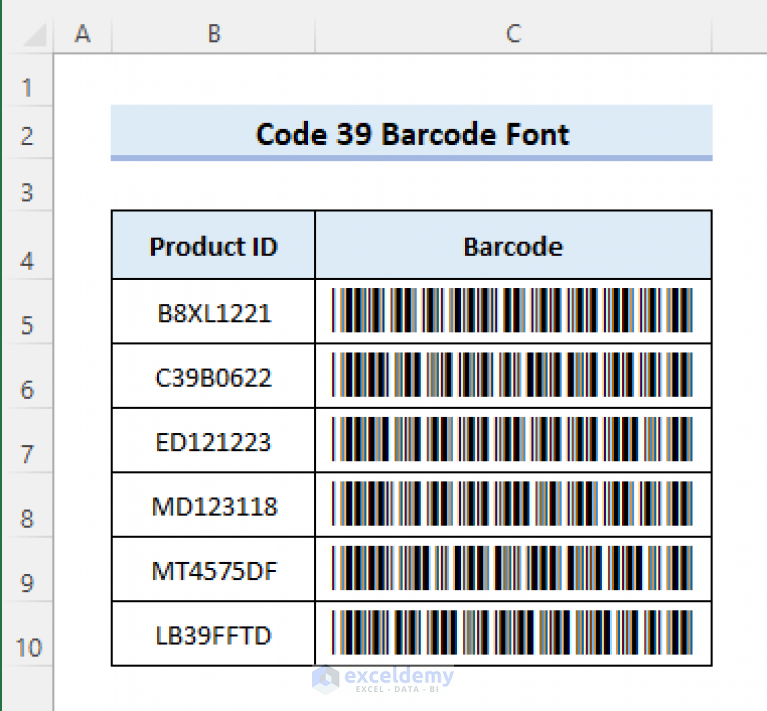Select row 3 header
This screenshot has height=711, width=767.
click(x=26, y=192)
